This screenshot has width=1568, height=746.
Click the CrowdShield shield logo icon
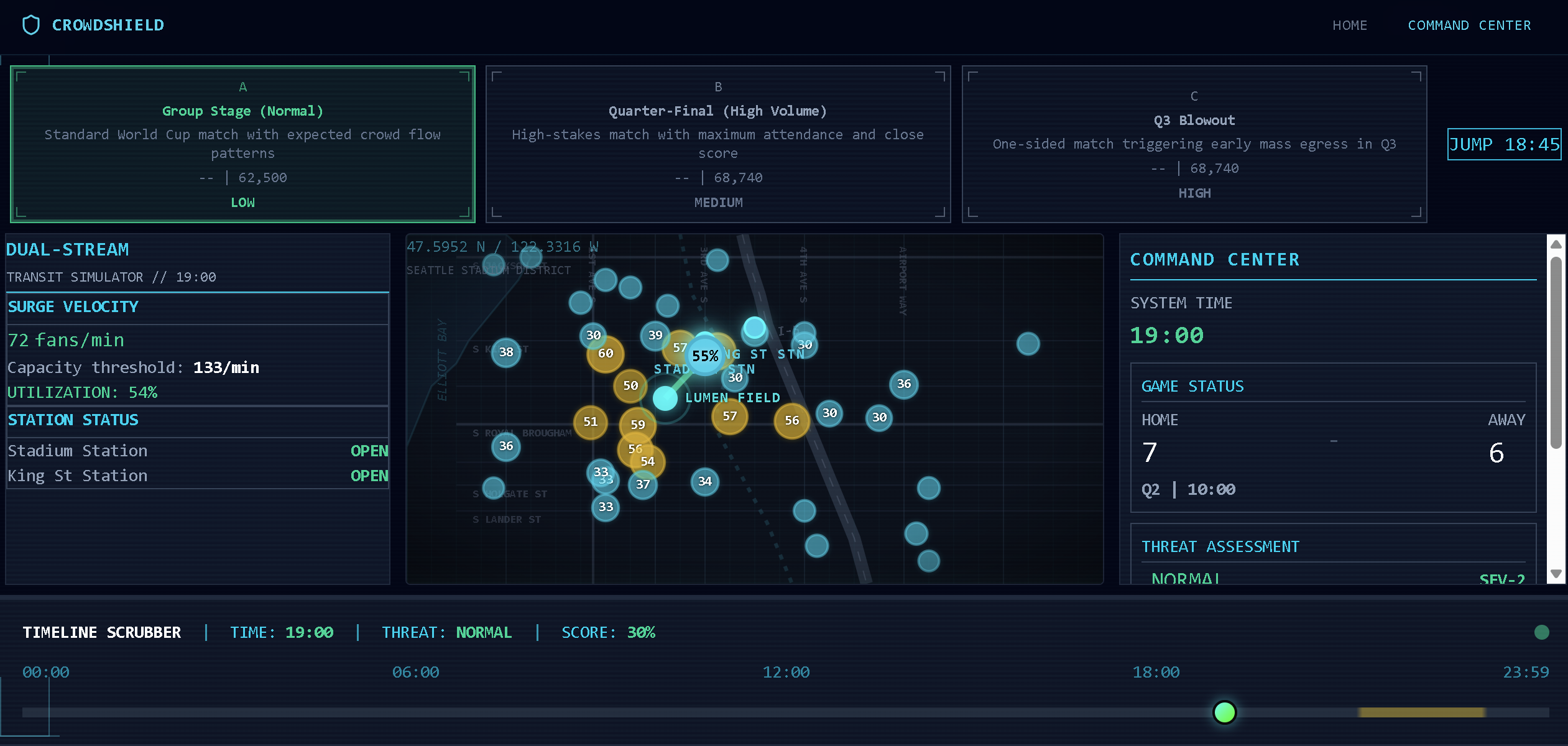click(x=30, y=25)
